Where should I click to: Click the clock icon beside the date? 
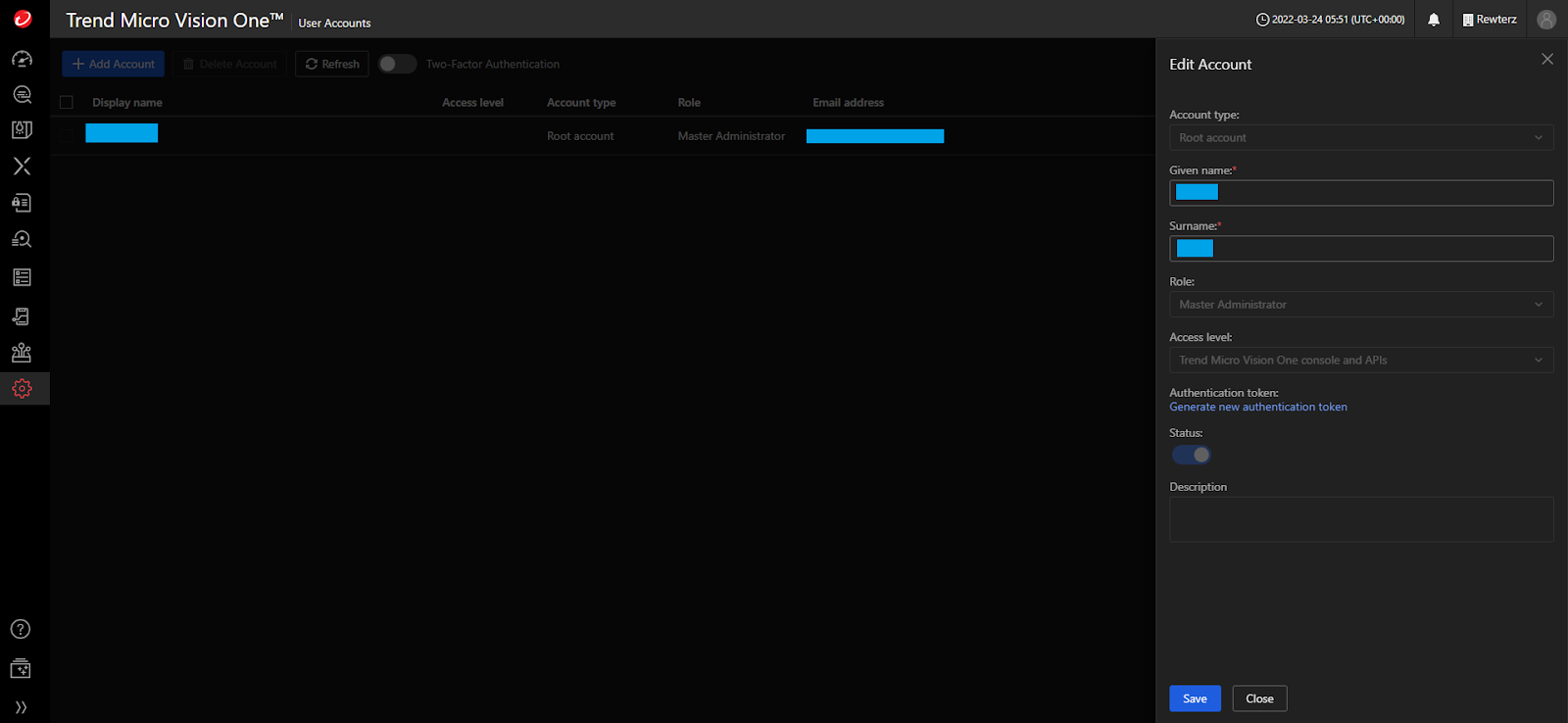pos(1262,20)
